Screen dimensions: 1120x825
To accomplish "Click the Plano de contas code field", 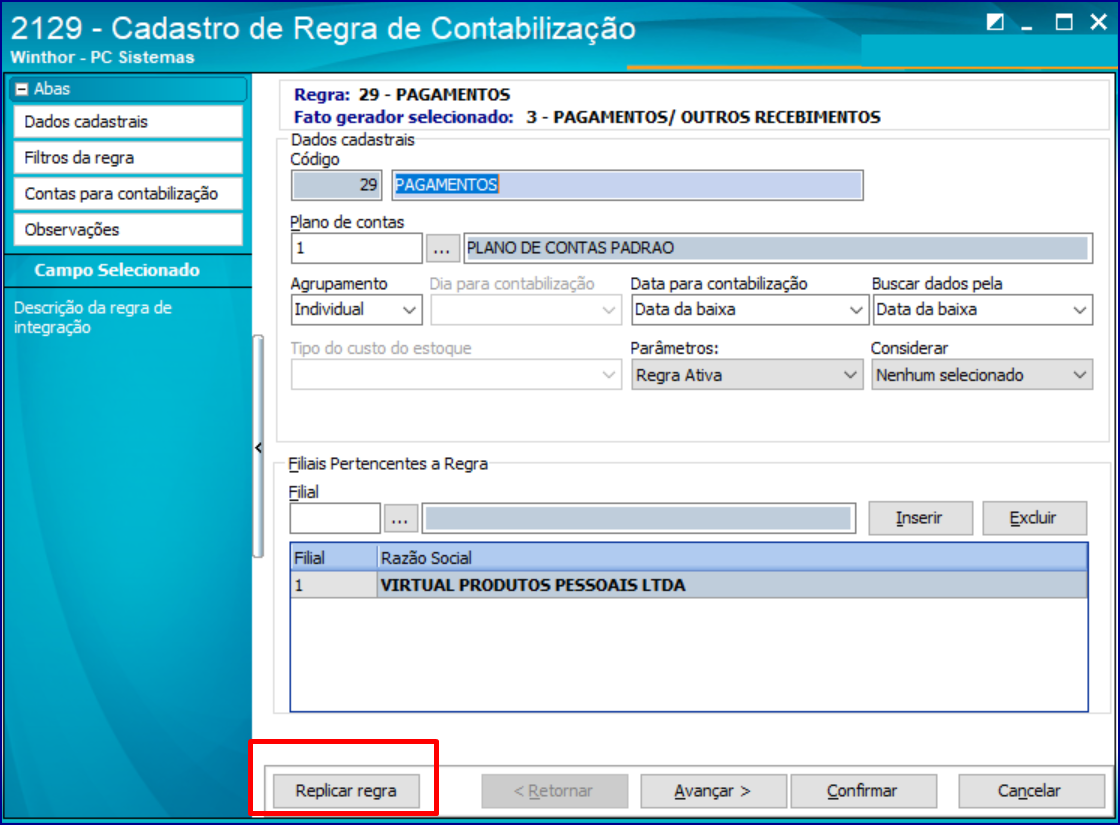I will tap(356, 248).
